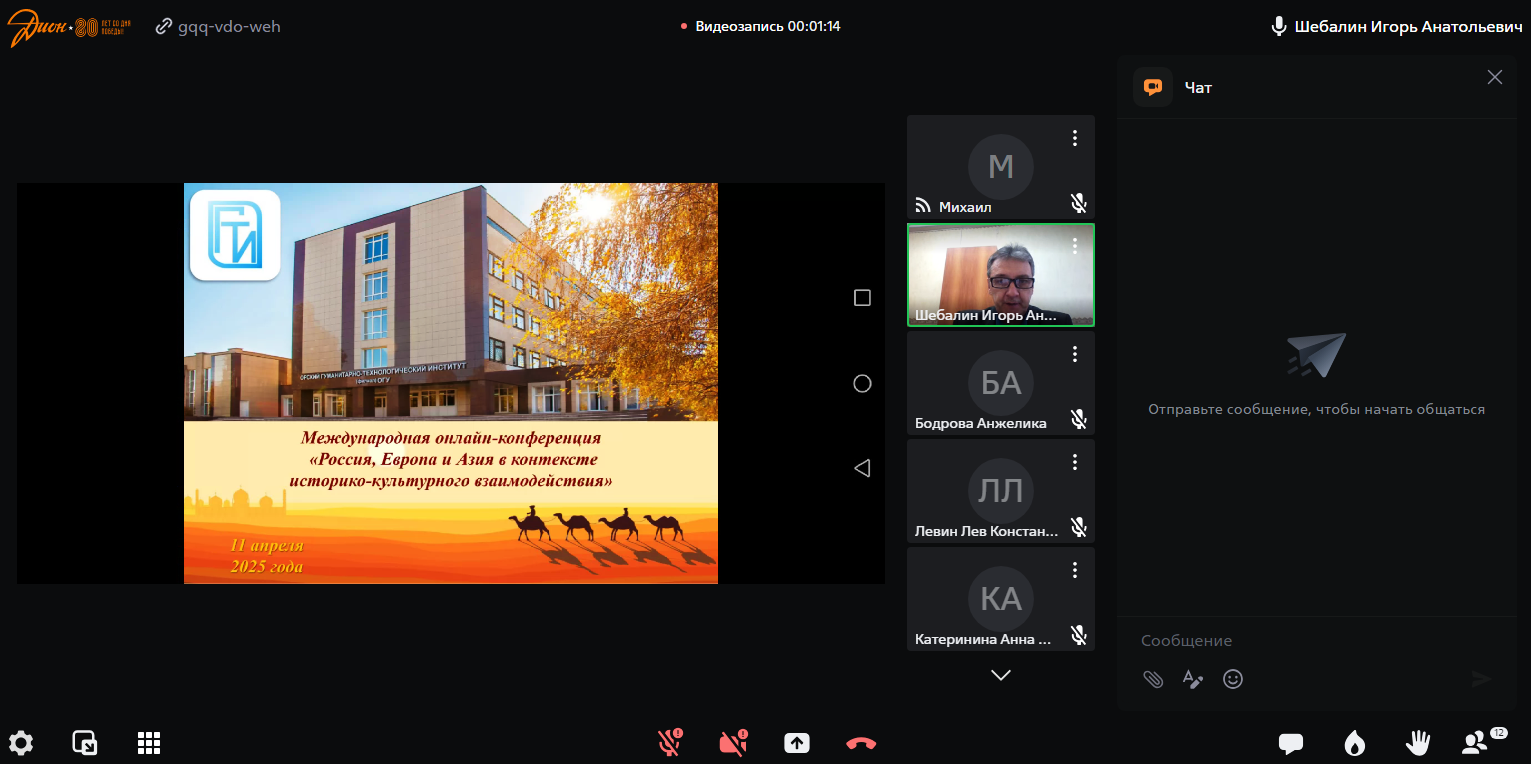
Task: Tap the Android triangle back button
Action: coord(862,468)
